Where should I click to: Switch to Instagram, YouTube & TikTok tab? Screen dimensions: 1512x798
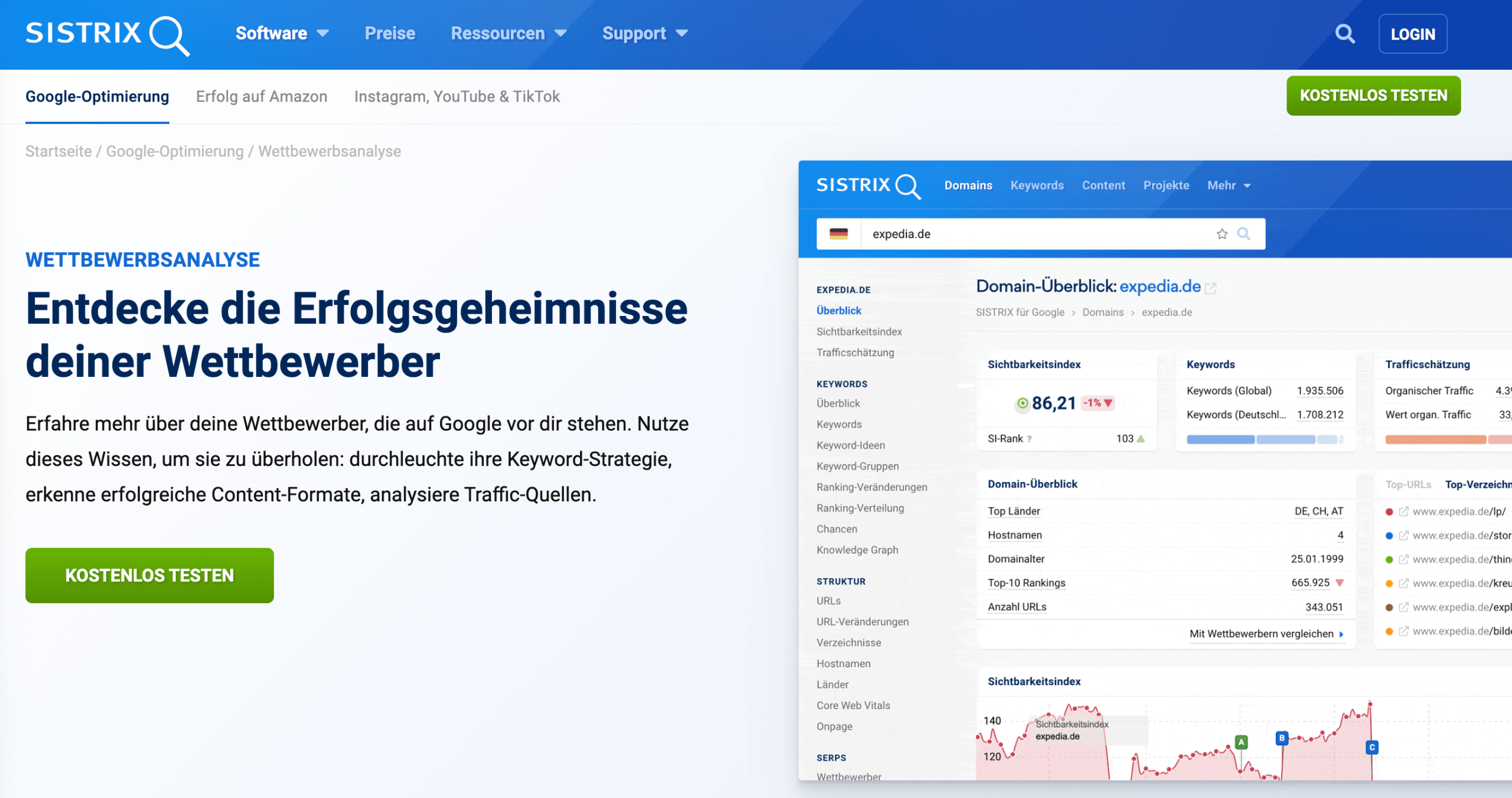[457, 96]
